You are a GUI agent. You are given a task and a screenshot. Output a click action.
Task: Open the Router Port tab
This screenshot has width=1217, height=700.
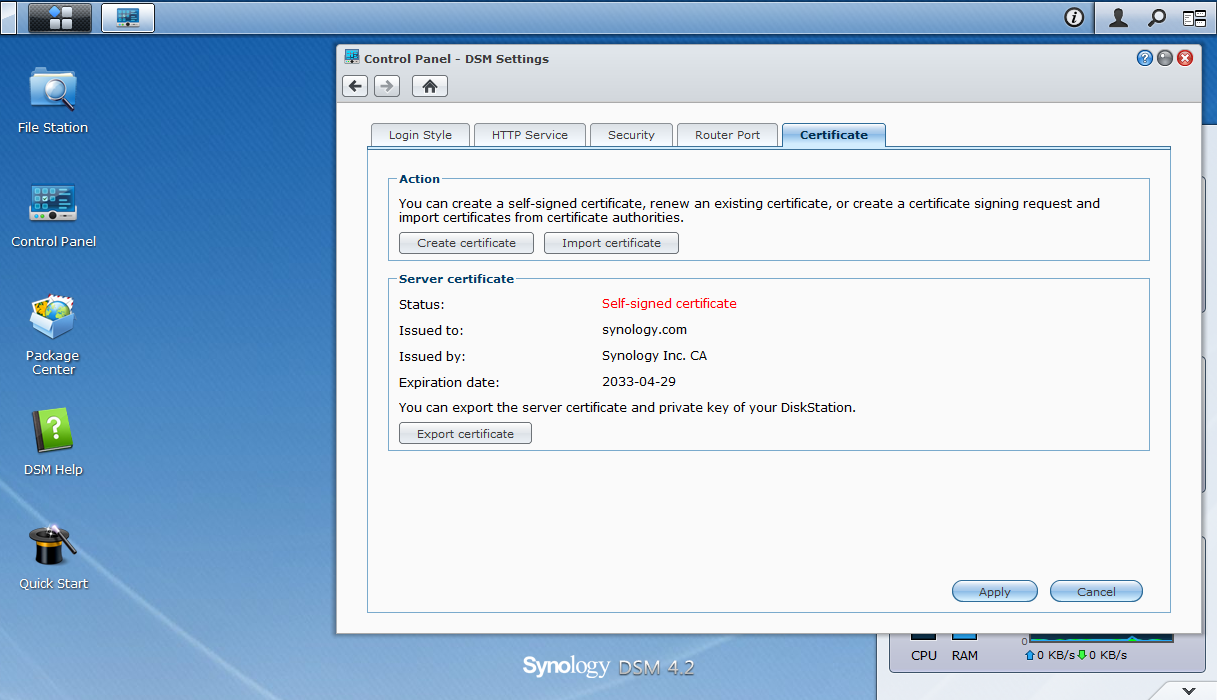coord(728,135)
